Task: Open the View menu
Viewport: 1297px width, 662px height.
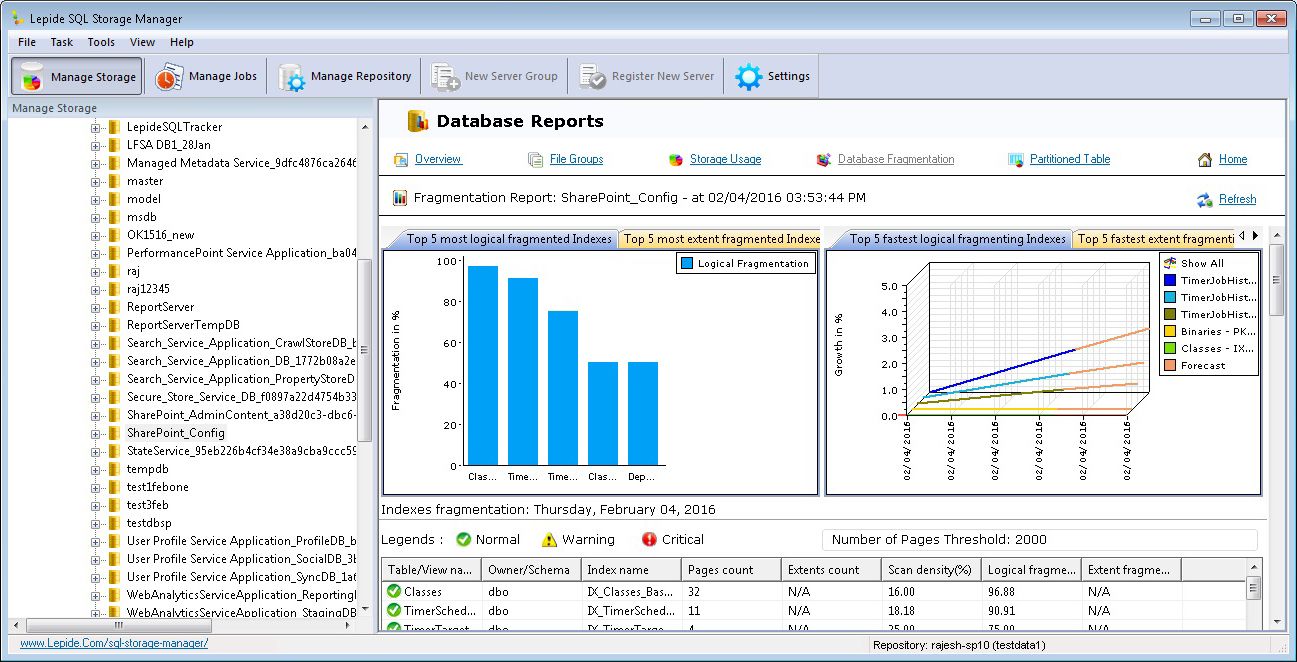Action: 143,42
